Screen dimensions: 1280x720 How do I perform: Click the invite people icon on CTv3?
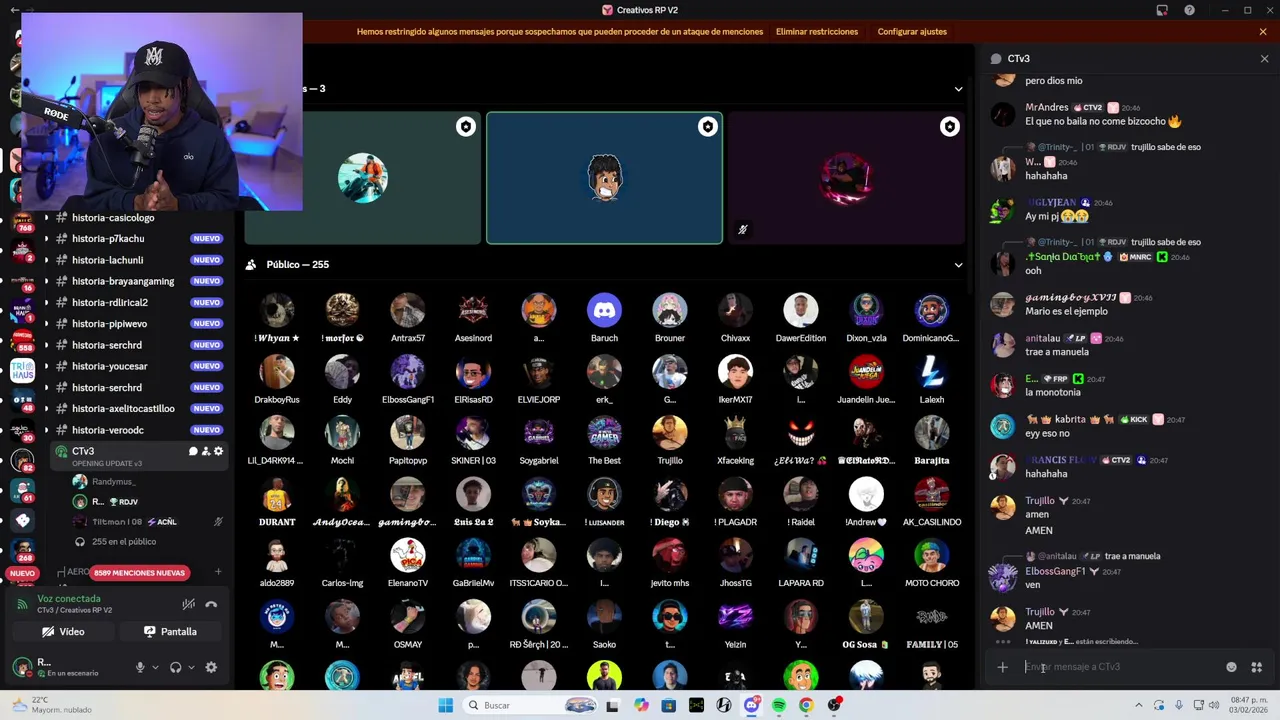point(206,451)
